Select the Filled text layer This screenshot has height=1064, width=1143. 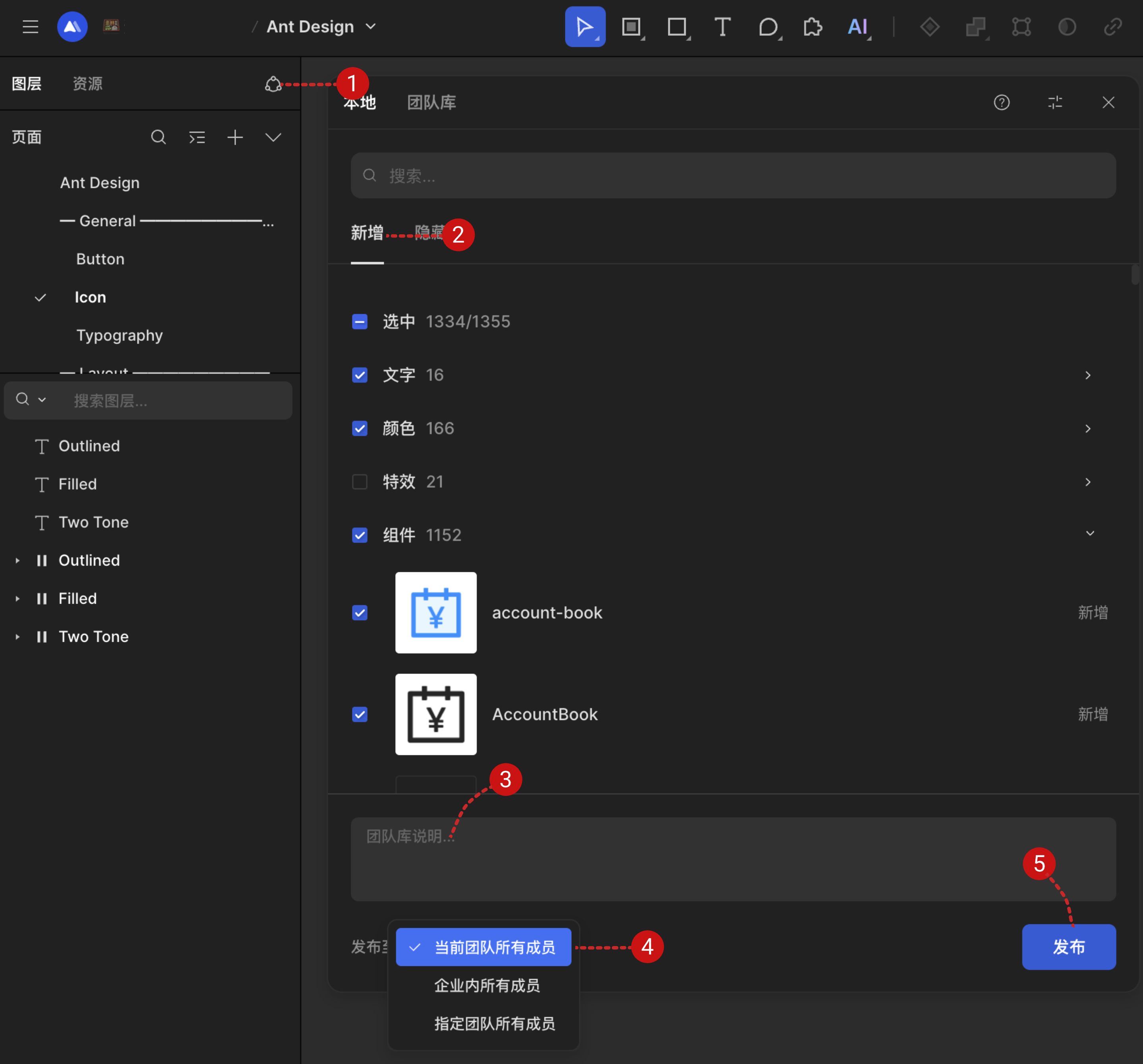point(77,485)
